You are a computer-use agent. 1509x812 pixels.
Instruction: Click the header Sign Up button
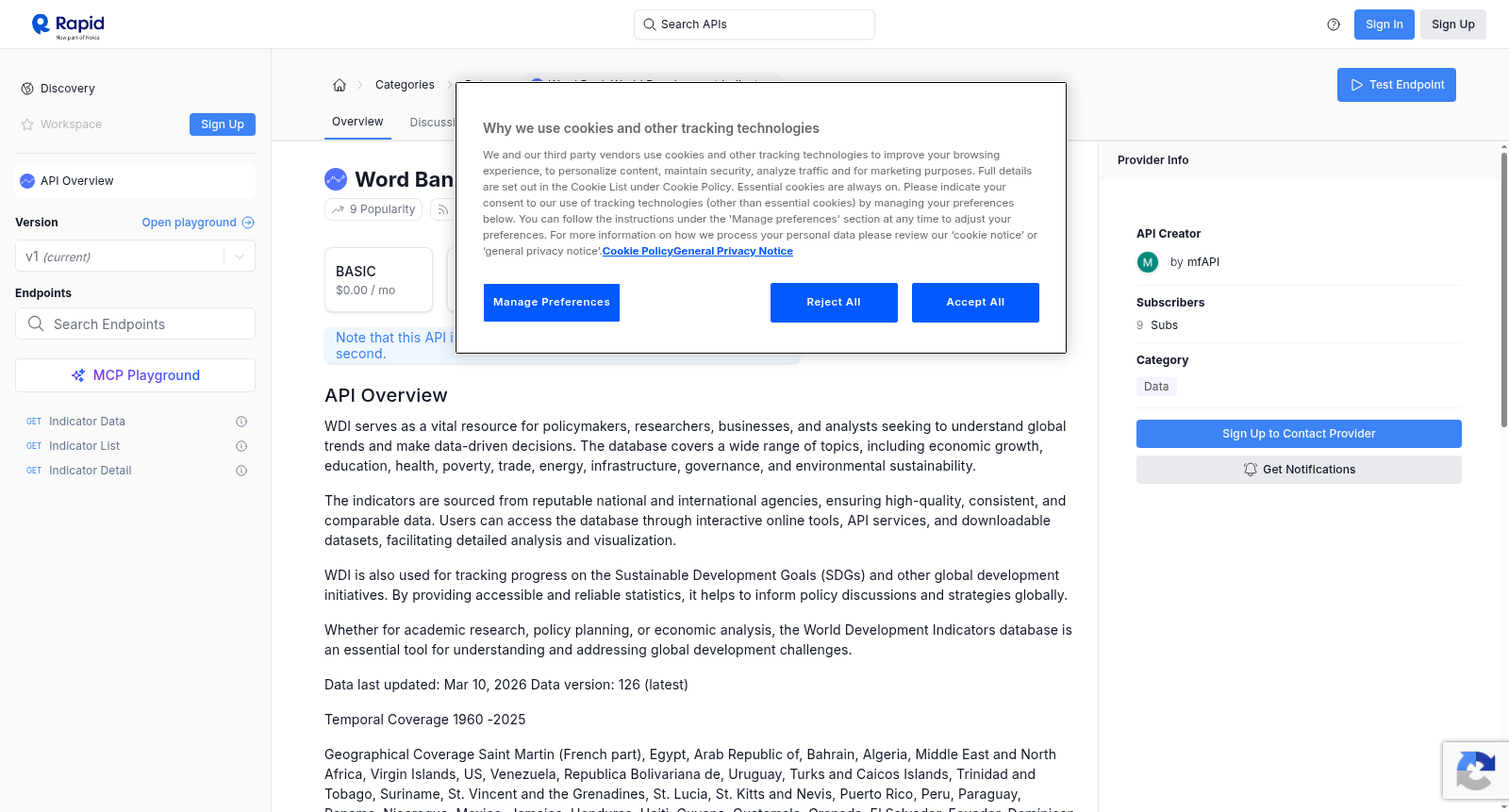1453,25
